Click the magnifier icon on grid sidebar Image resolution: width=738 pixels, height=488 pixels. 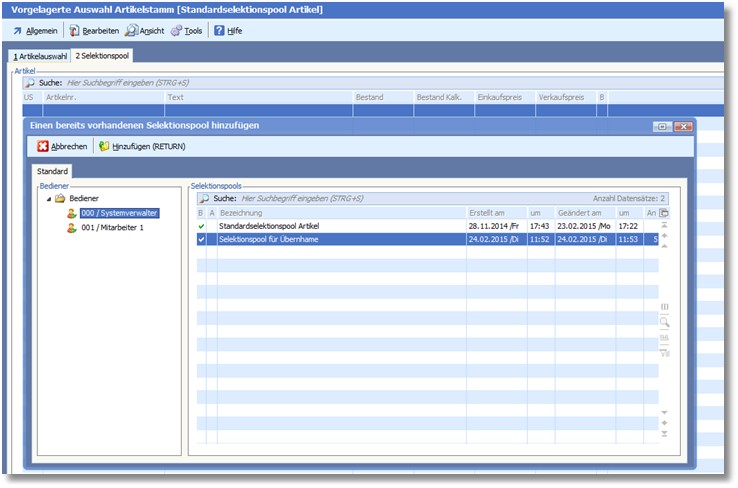(x=664, y=322)
